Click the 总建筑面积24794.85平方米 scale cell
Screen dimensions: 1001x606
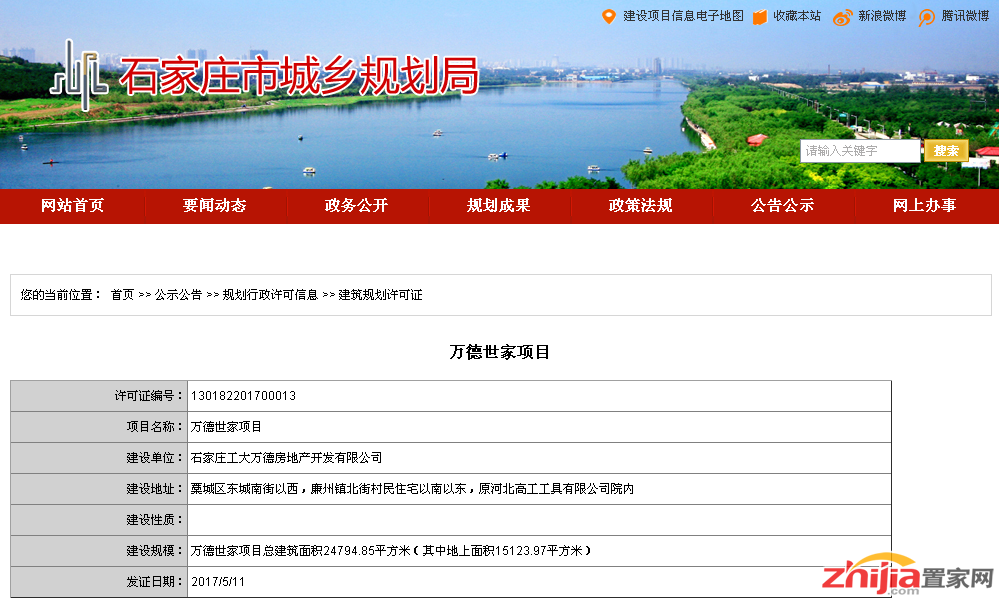pyautogui.click(x=539, y=551)
